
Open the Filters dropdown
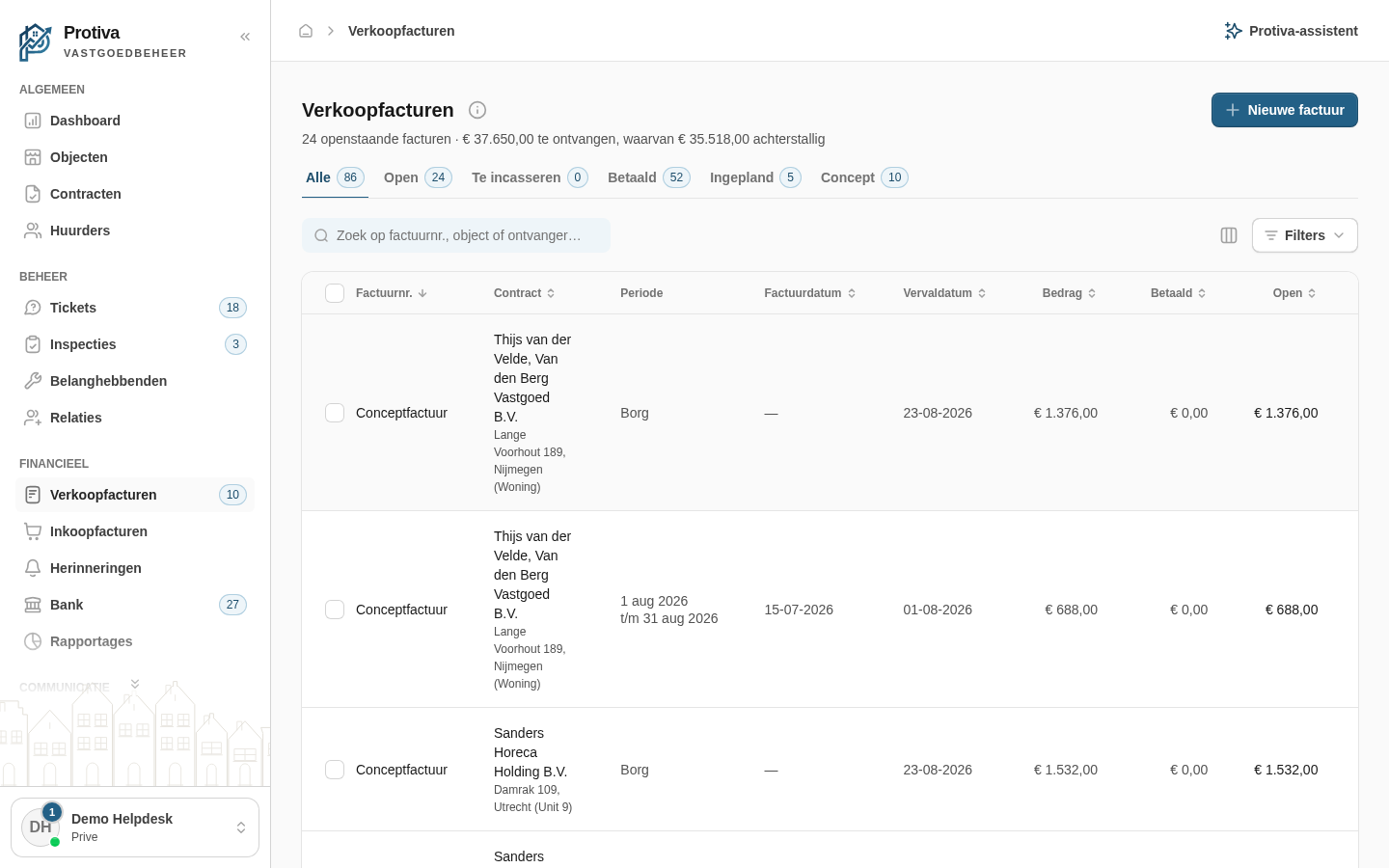1304,235
